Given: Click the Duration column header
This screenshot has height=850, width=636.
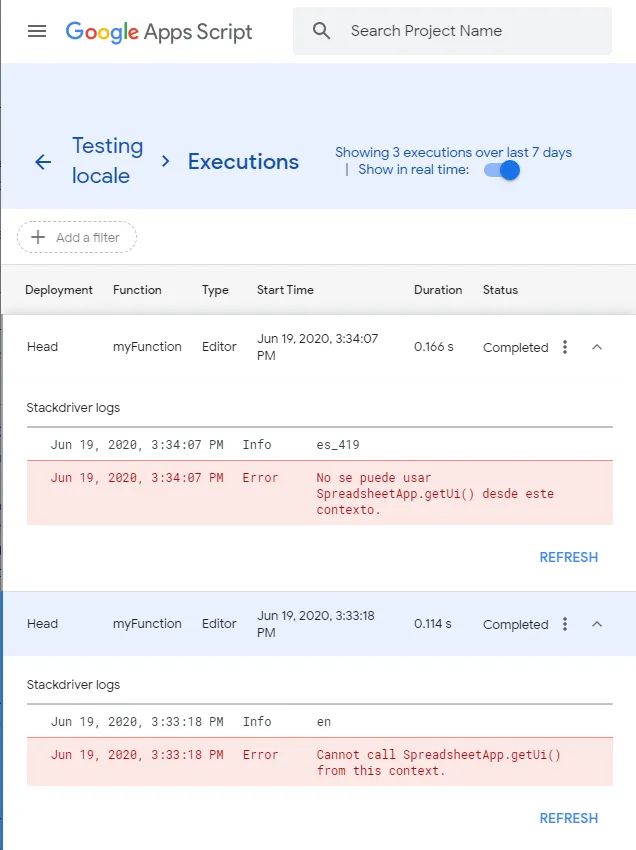Looking at the screenshot, I should 438,290.
